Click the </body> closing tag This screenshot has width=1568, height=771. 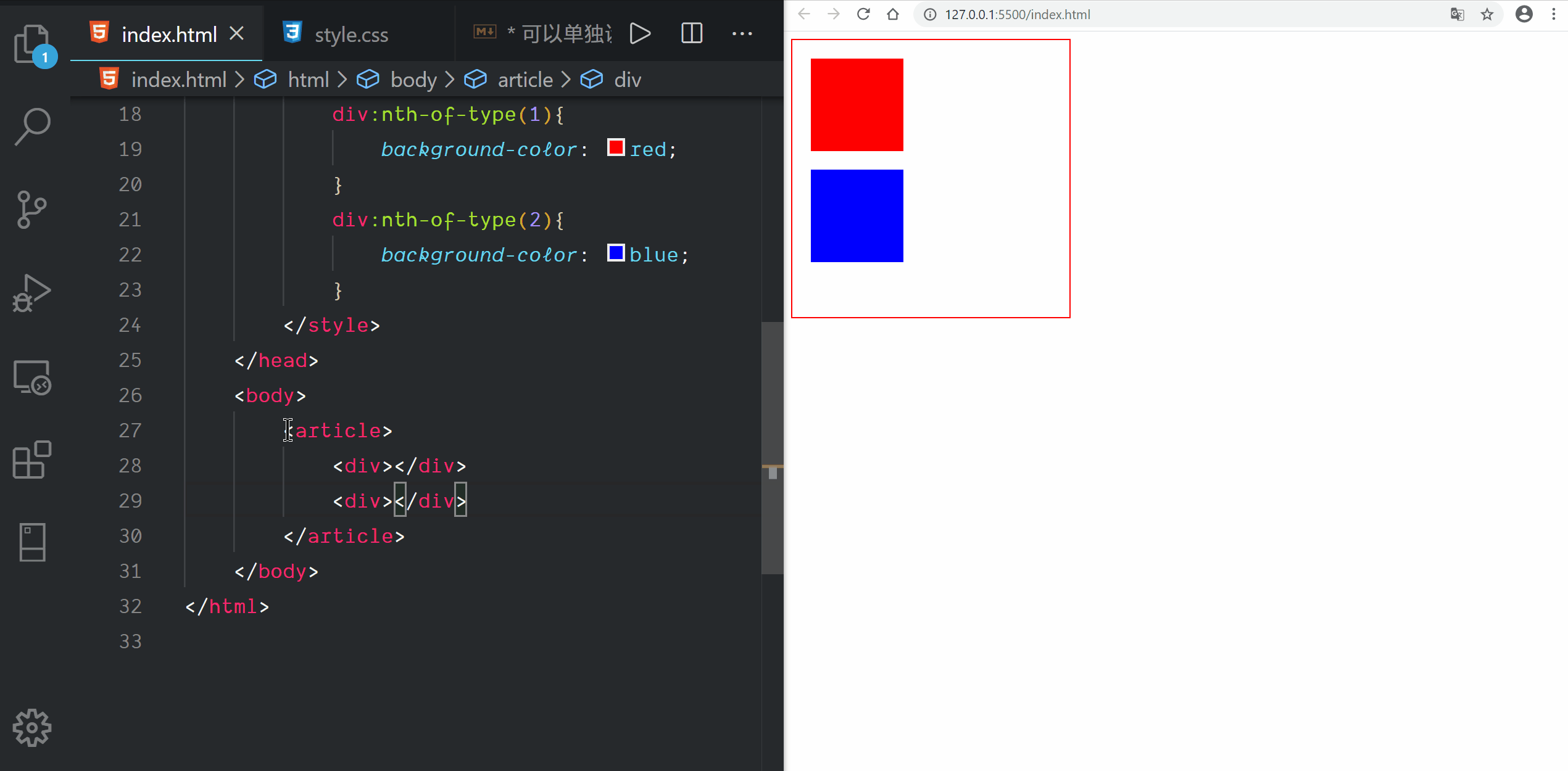pyautogui.click(x=276, y=571)
